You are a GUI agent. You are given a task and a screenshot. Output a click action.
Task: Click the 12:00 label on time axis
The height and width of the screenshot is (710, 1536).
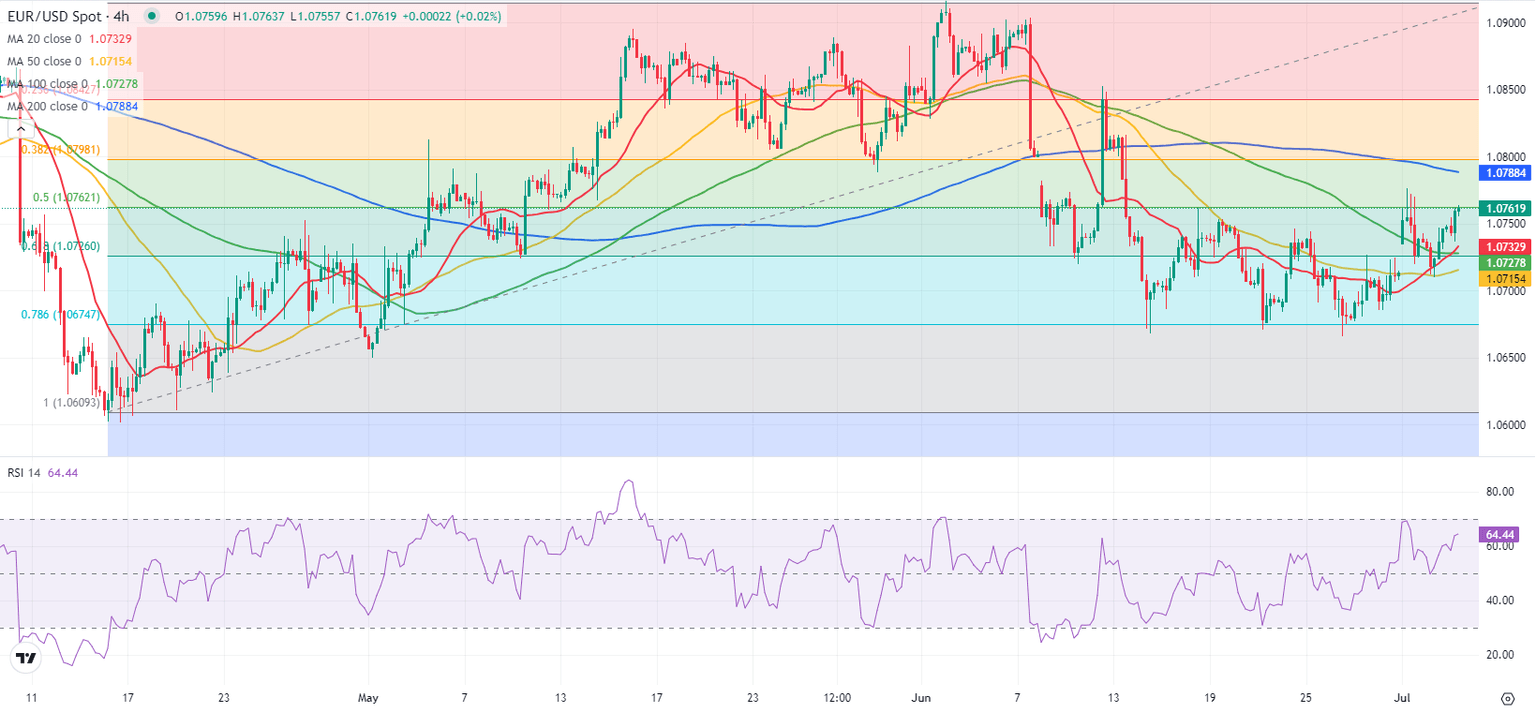(837, 697)
